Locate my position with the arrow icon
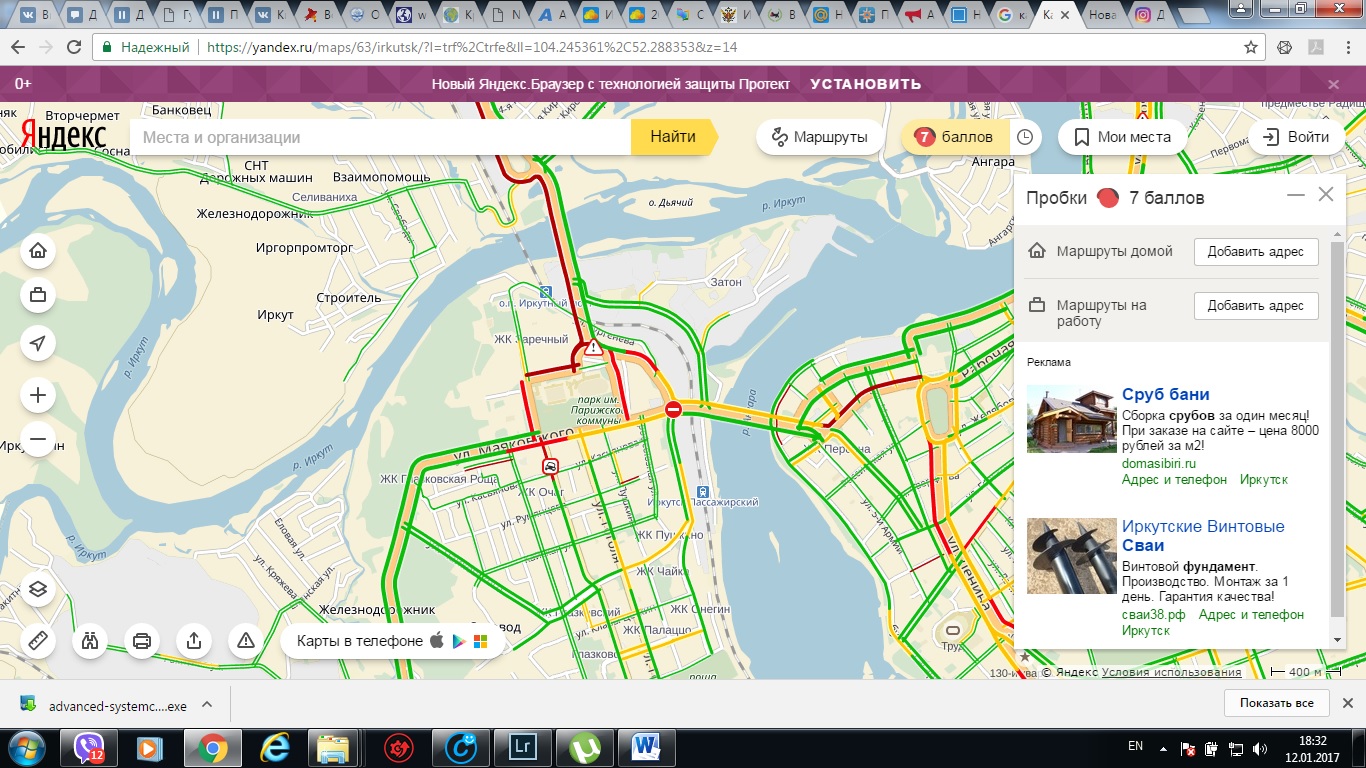1366x768 pixels. pos(38,343)
